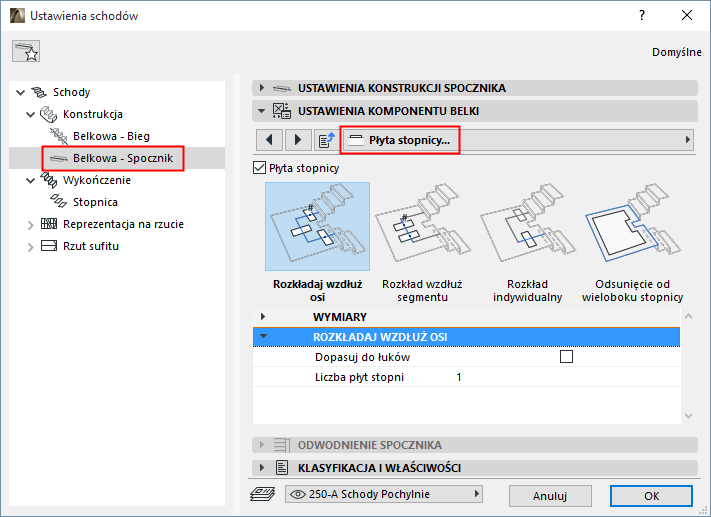The image size is (711, 517).
Task: Toggle layer visibility eye for 250-A Schody Pochylnie
Action: point(297,494)
